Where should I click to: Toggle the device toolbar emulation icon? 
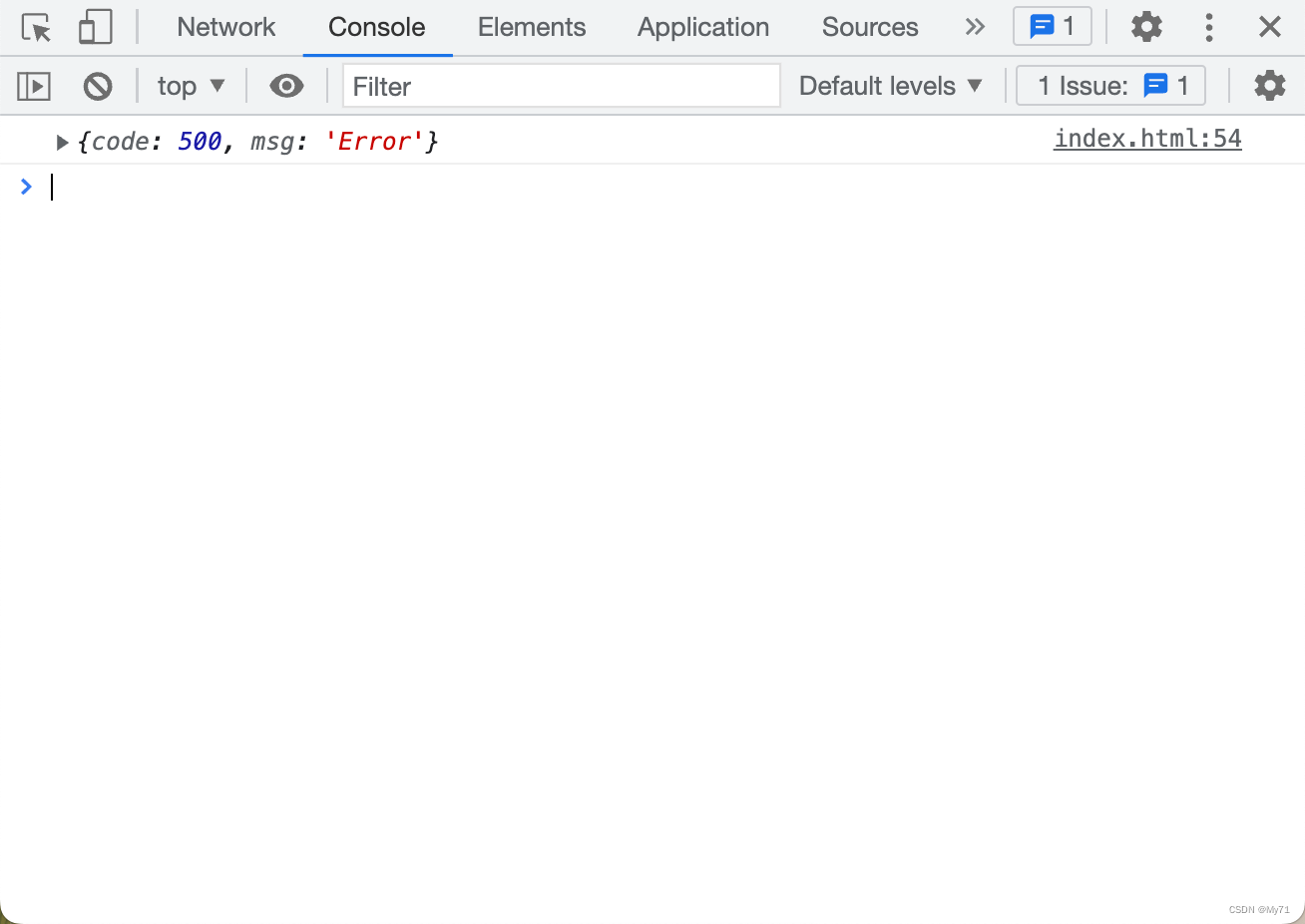pos(95,27)
